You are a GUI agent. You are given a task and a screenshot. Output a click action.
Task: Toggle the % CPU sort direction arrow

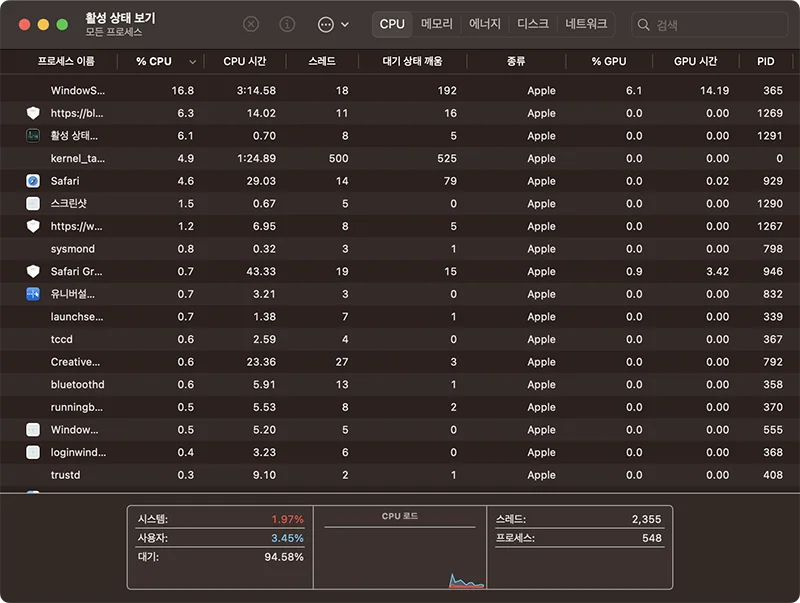[192, 62]
